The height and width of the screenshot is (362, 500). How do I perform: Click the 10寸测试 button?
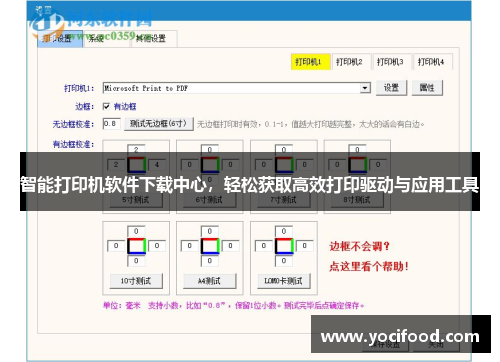coord(136,281)
